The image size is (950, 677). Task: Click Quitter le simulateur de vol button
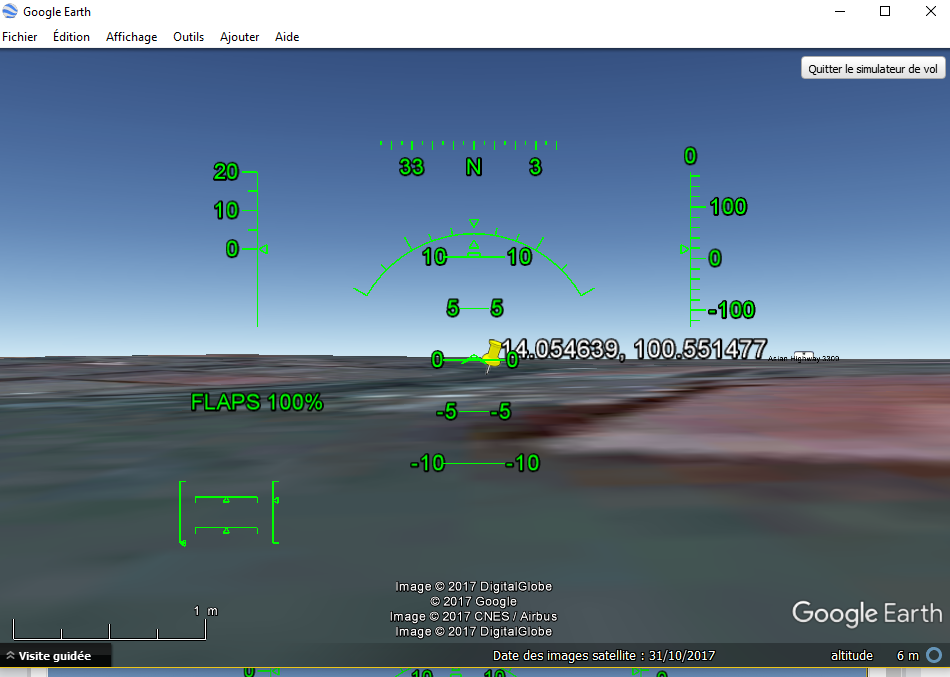coord(872,68)
